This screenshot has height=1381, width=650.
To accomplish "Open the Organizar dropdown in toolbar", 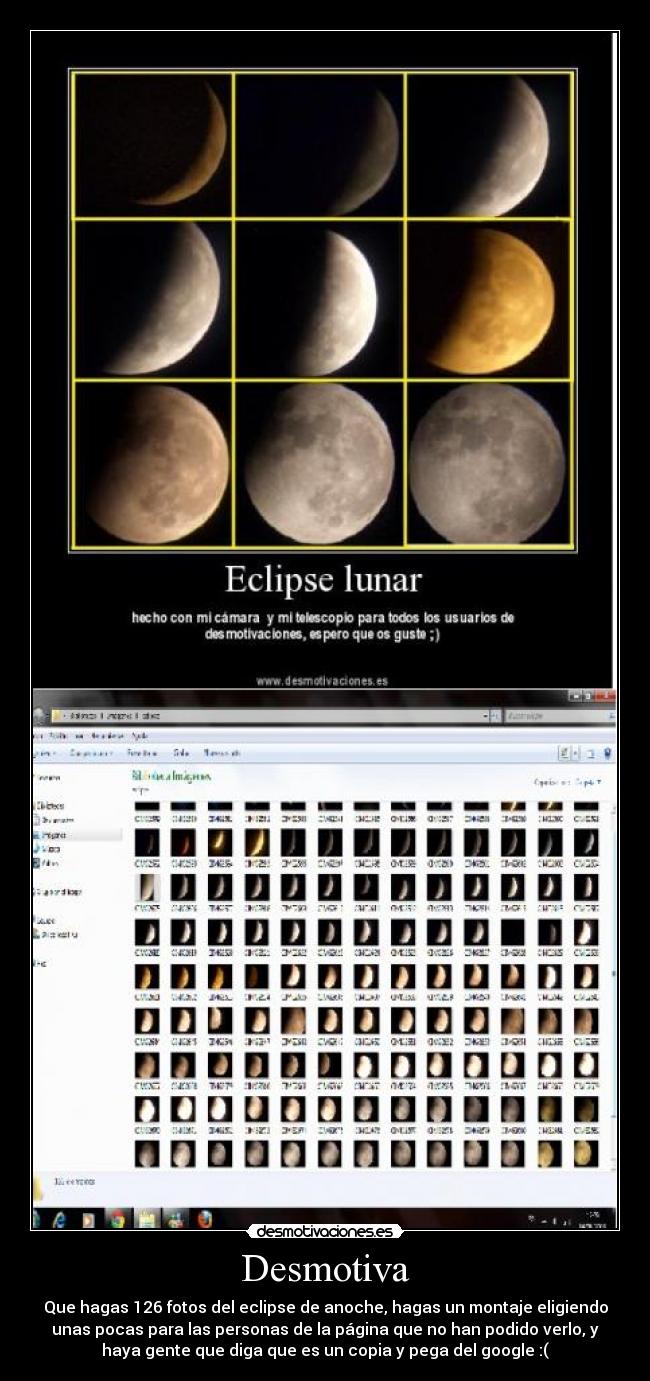I will (x=42, y=753).
